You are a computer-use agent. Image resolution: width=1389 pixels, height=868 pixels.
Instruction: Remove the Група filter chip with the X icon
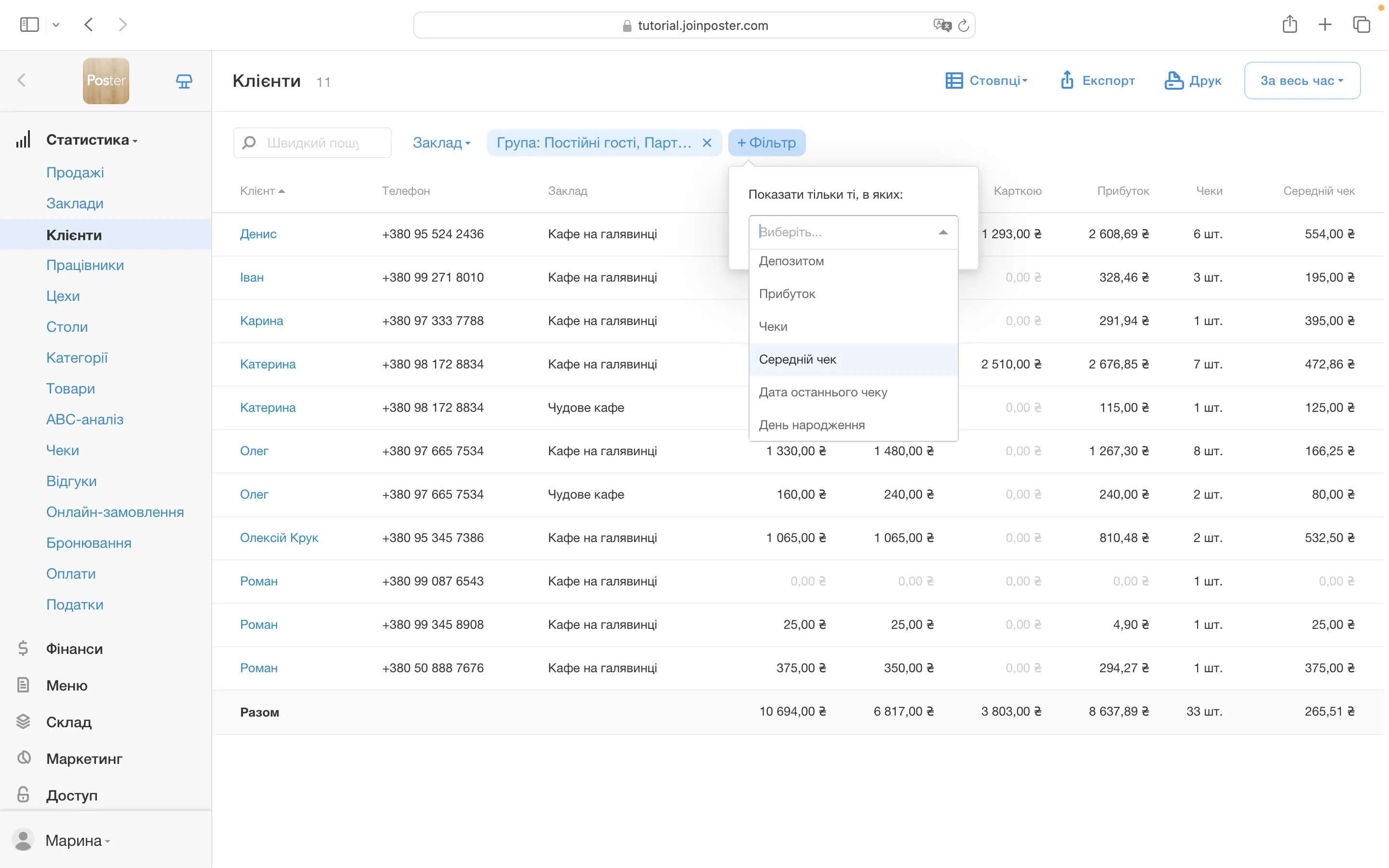707,143
